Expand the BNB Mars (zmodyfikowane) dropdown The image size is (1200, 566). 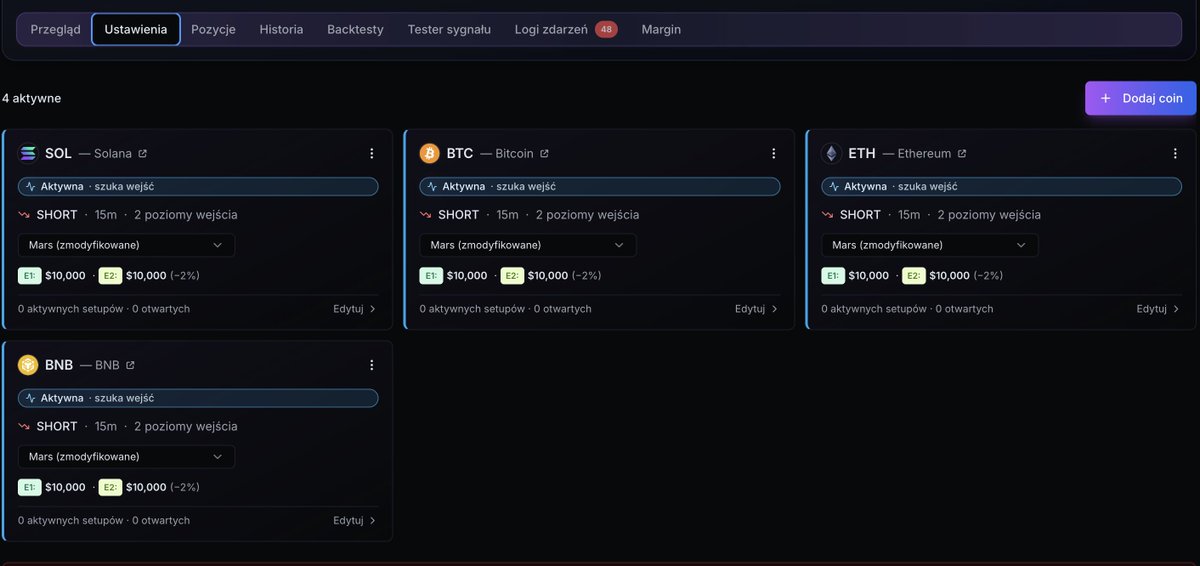[x=127, y=457]
